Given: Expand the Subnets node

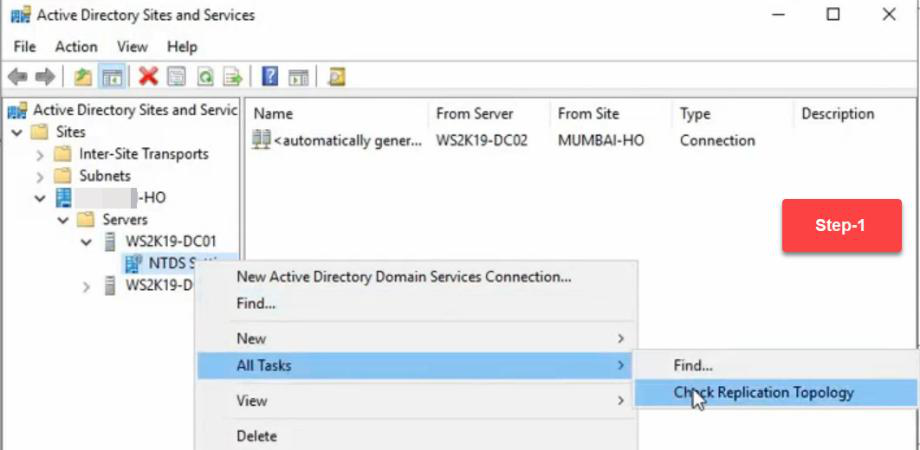Looking at the screenshot, I should click(x=39, y=177).
